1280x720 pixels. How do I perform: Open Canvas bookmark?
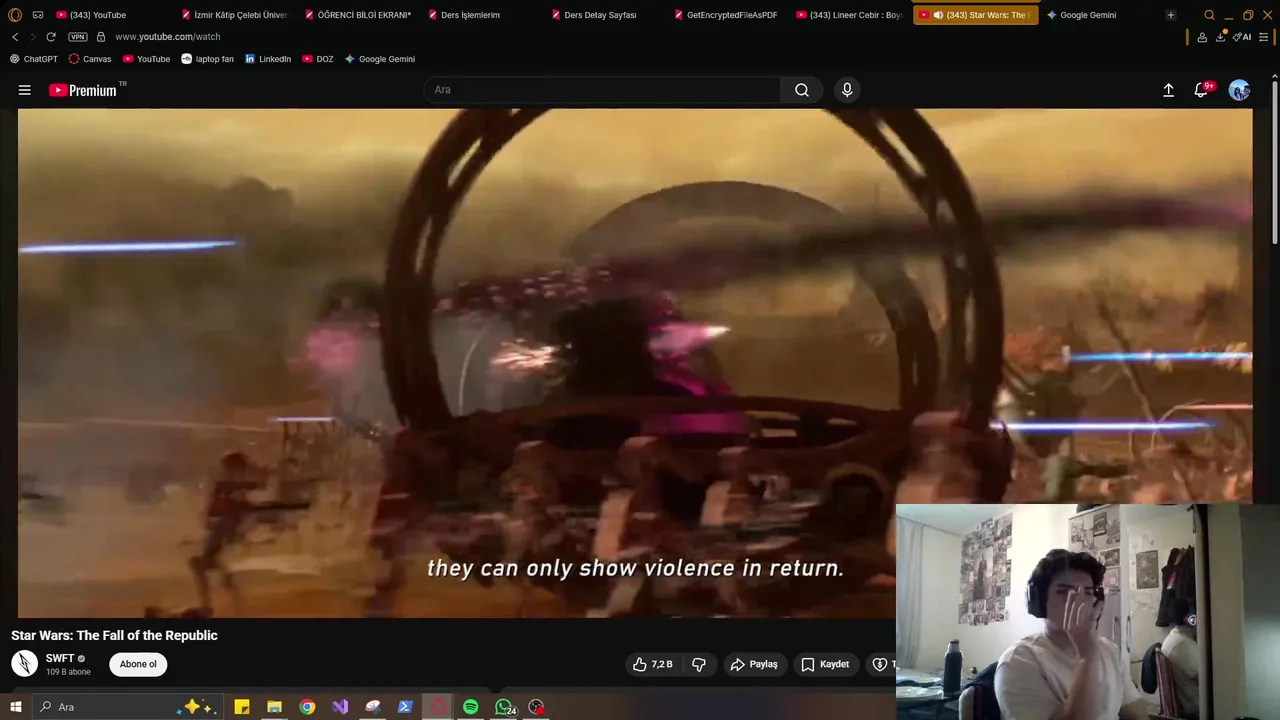point(90,59)
